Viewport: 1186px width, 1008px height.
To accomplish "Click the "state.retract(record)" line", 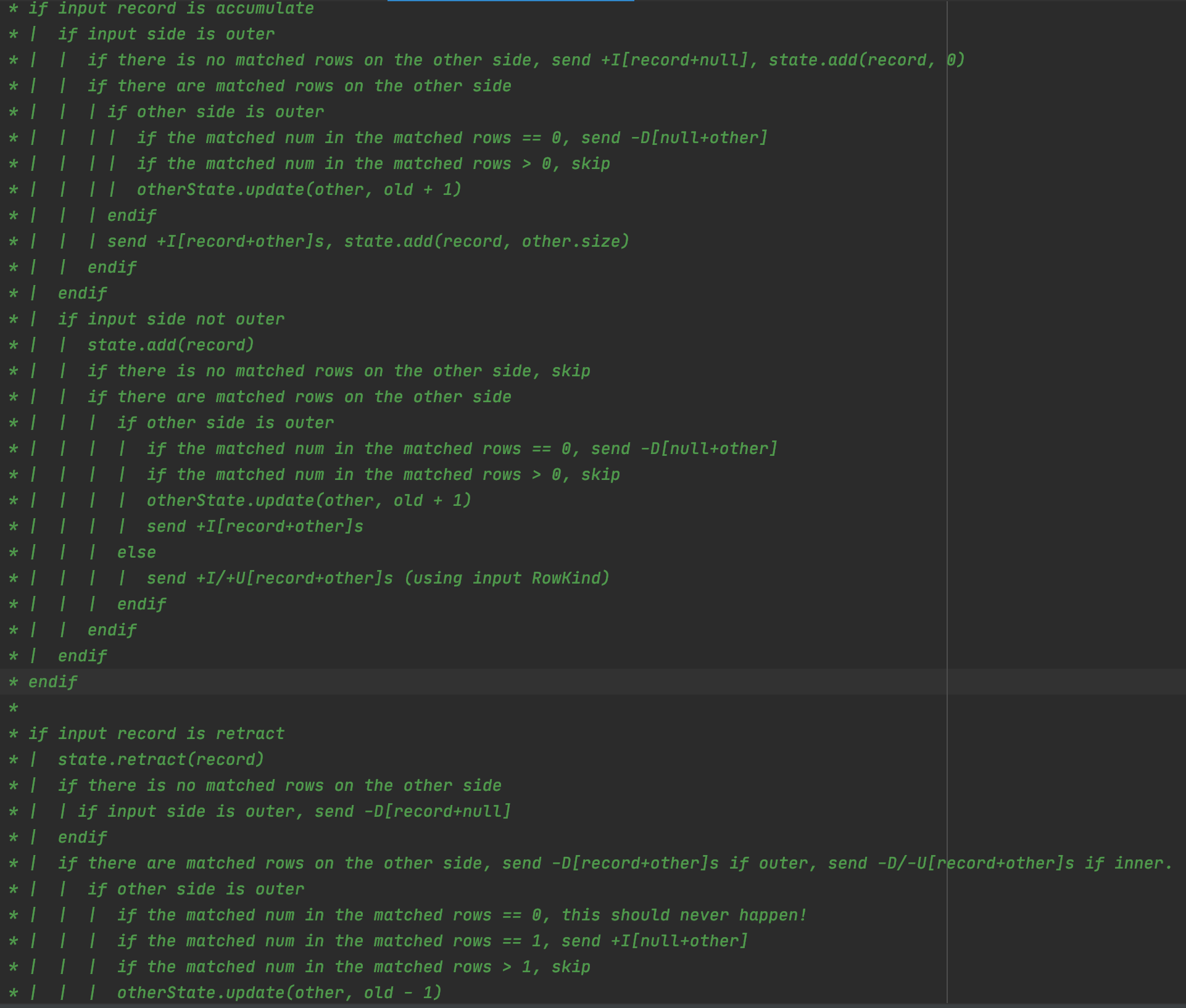I will pos(161,760).
